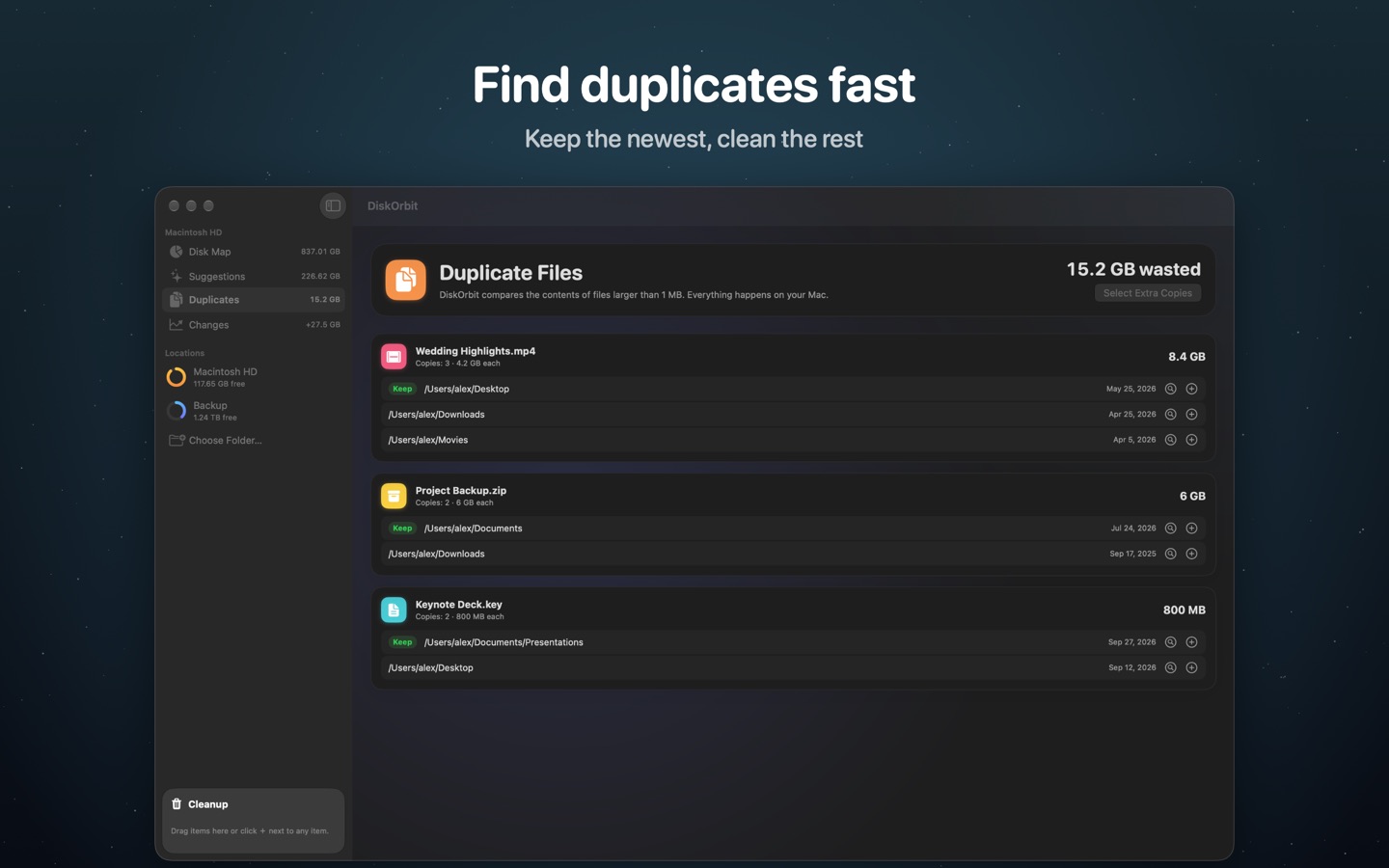
Task: Add Sep 17, 2025 copy to cleanup
Action: tap(1191, 554)
